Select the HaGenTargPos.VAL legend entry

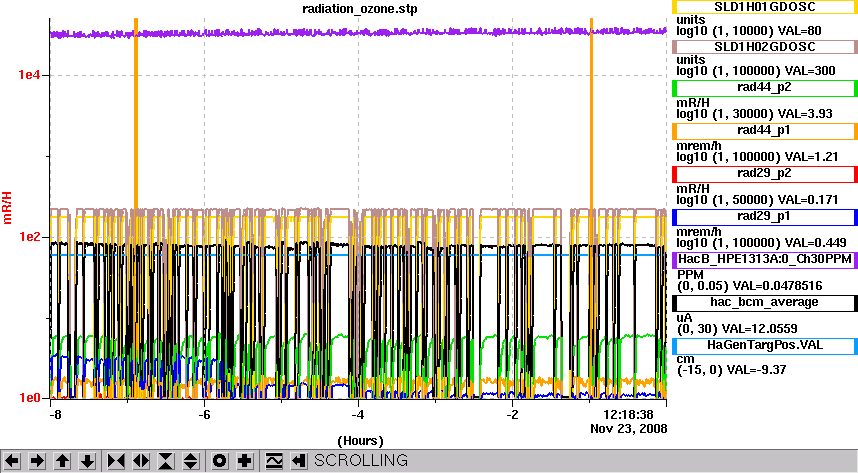point(764,346)
